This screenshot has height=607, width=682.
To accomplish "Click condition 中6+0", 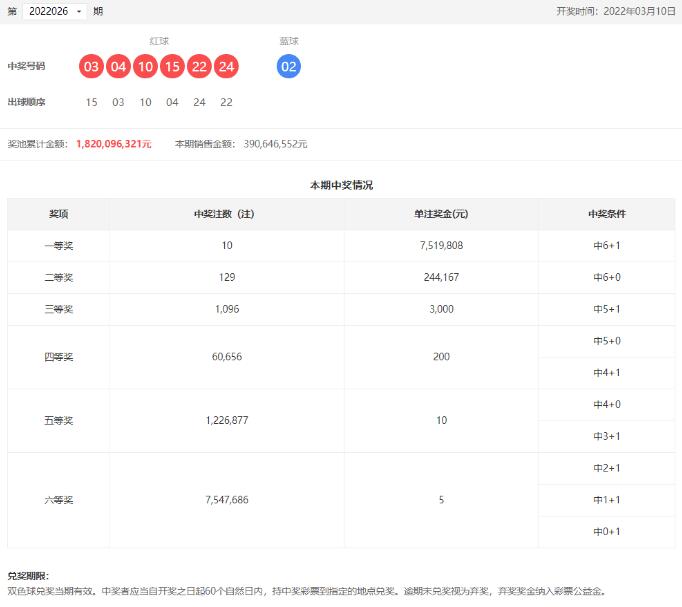I will pyautogui.click(x=607, y=277).
